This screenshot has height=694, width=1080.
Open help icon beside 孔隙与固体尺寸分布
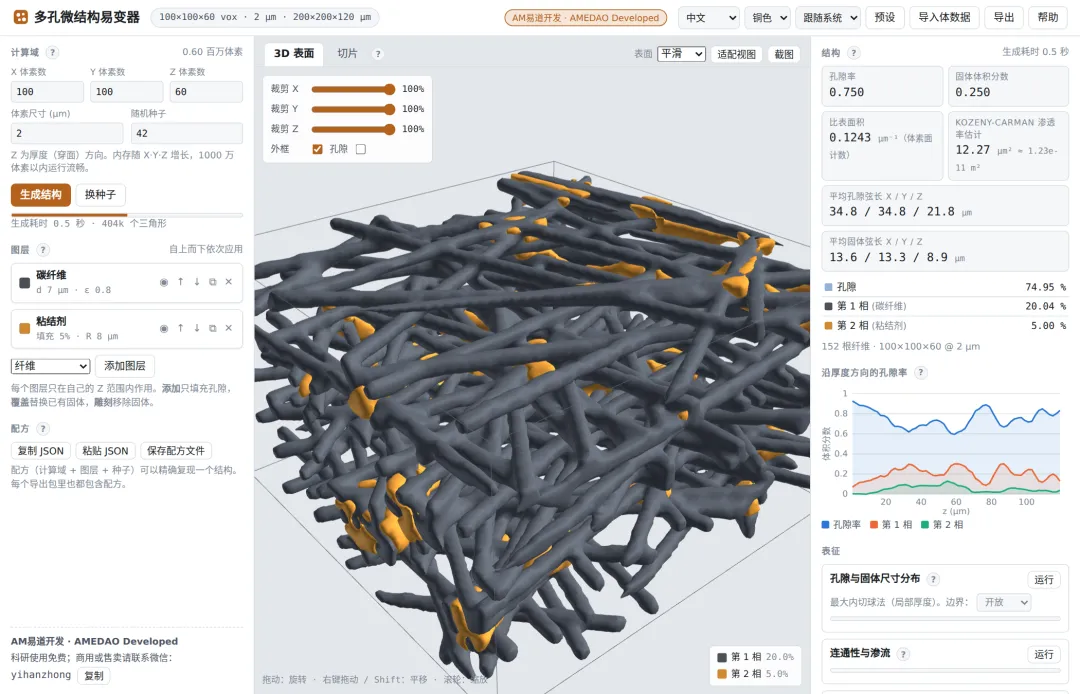(933, 579)
